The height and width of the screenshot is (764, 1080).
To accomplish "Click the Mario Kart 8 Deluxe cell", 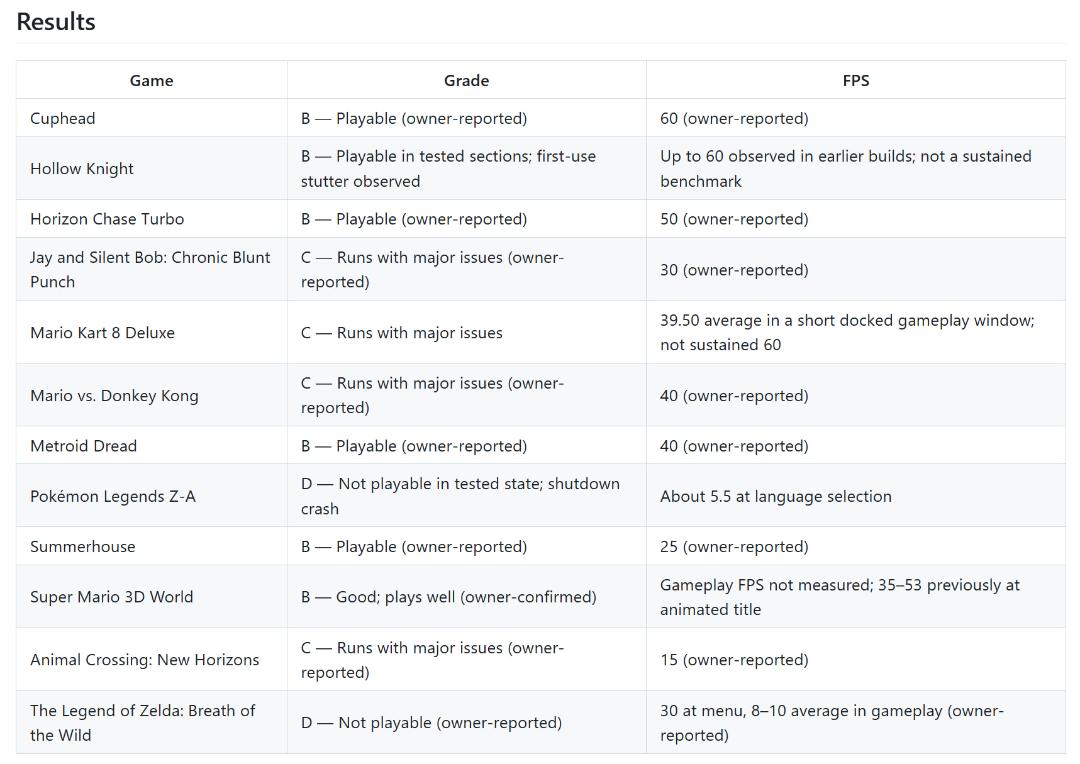I will coord(152,332).
